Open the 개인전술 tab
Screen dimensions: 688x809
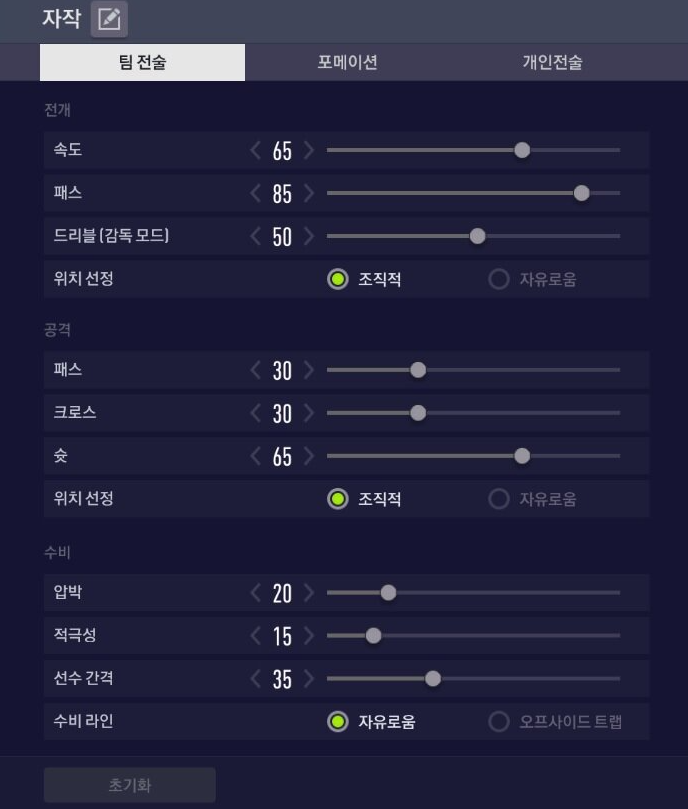(552, 62)
